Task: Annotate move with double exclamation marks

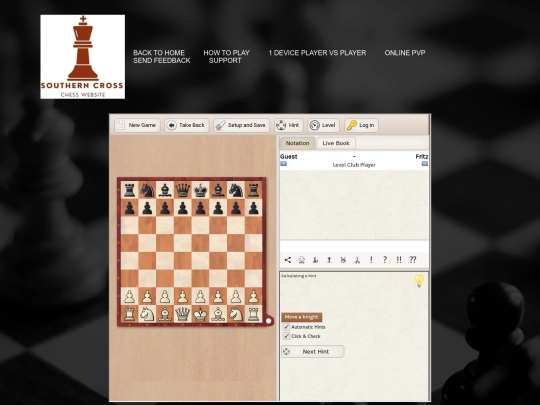Action: point(399,260)
